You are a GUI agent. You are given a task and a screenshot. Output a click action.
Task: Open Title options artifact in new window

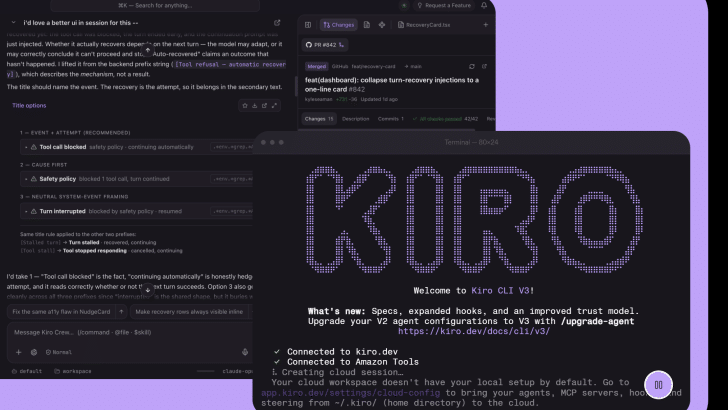click(x=264, y=105)
